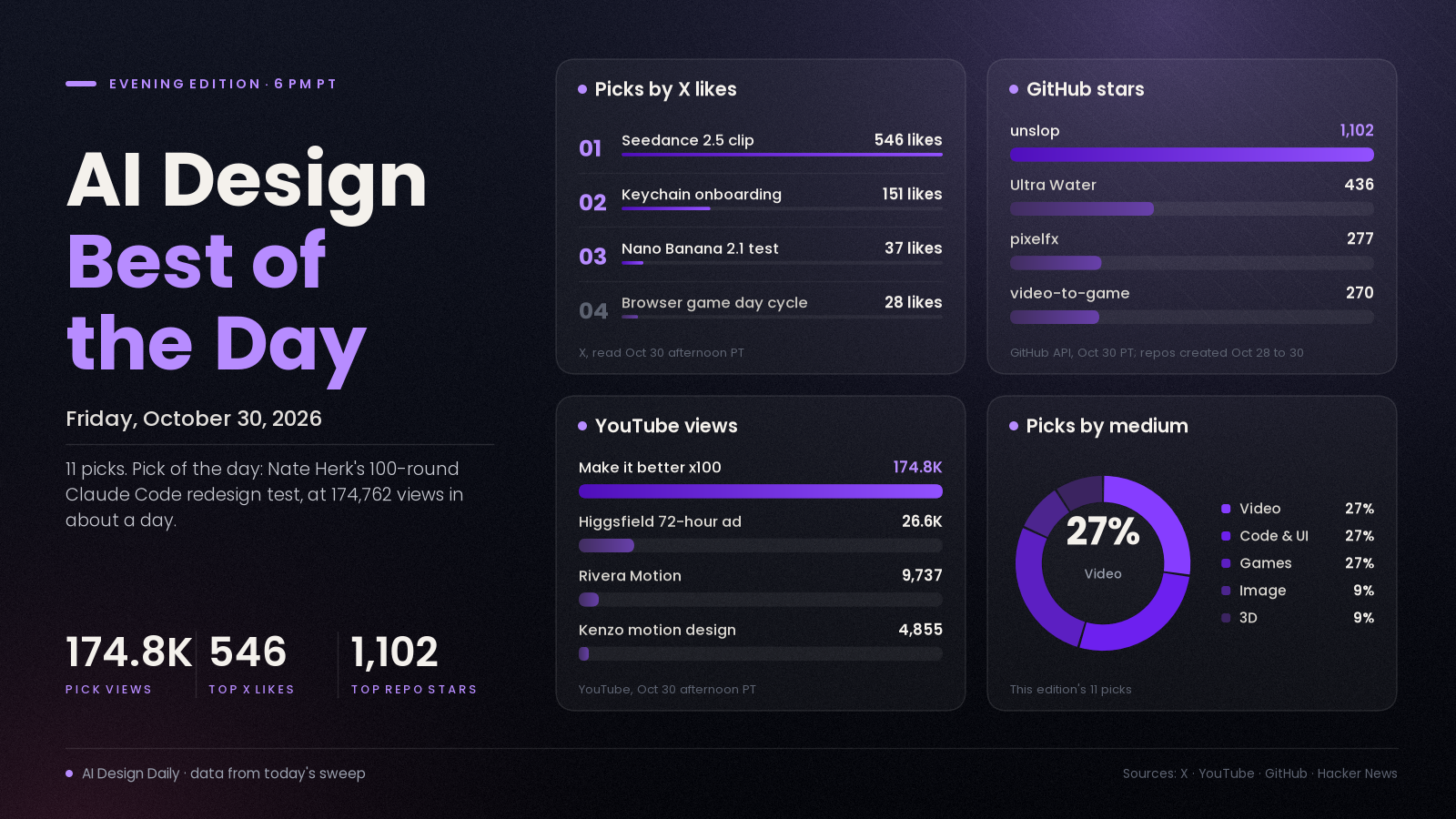The height and width of the screenshot is (819, 1456).
Task: Click the Image legend color swatch
Action: pos(1226,591)
